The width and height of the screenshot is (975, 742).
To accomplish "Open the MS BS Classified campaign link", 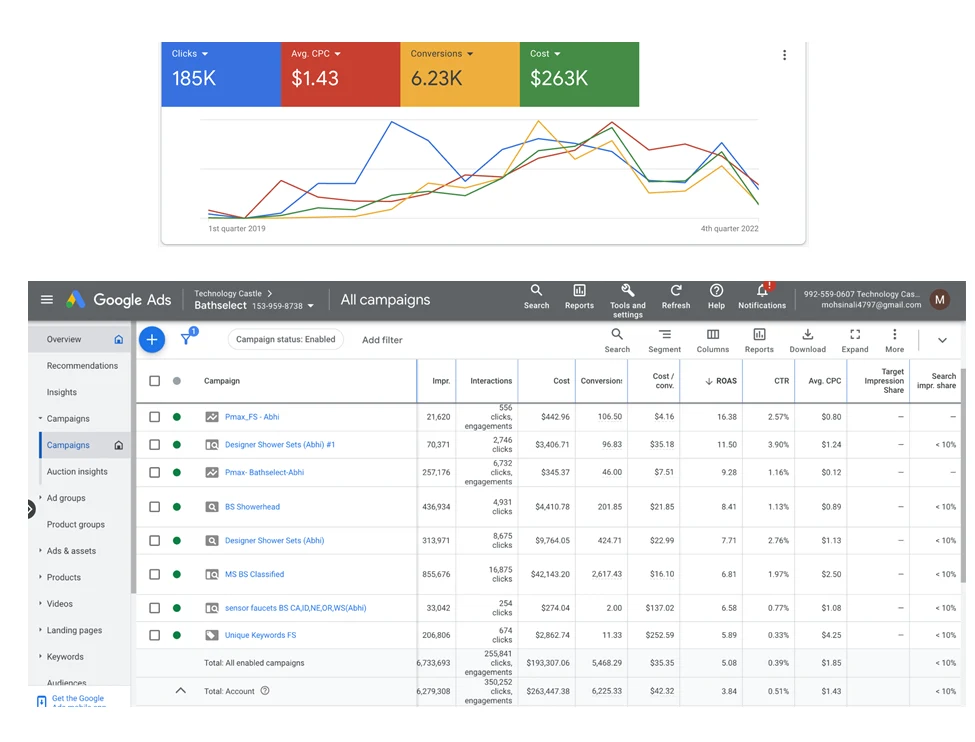I will click(x=254, y=575).
